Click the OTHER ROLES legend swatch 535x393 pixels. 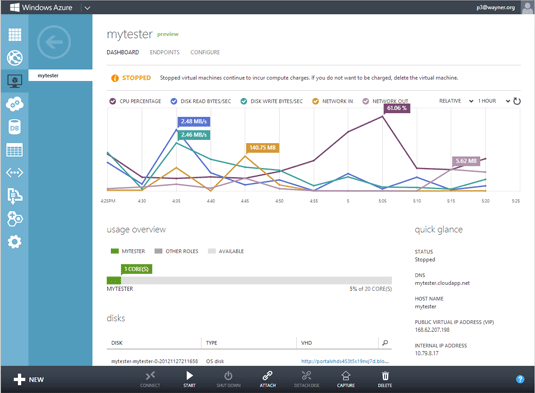[x=158, y=251]
